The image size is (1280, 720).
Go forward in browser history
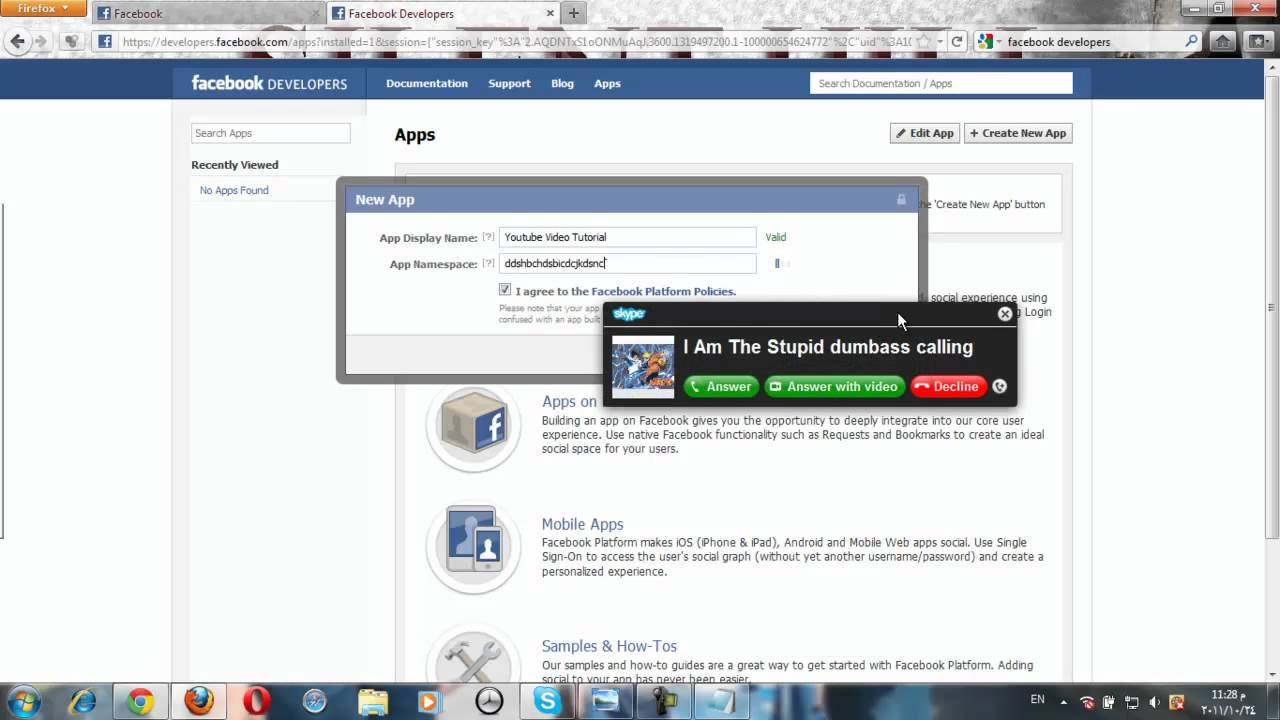(x=41, y=42)
